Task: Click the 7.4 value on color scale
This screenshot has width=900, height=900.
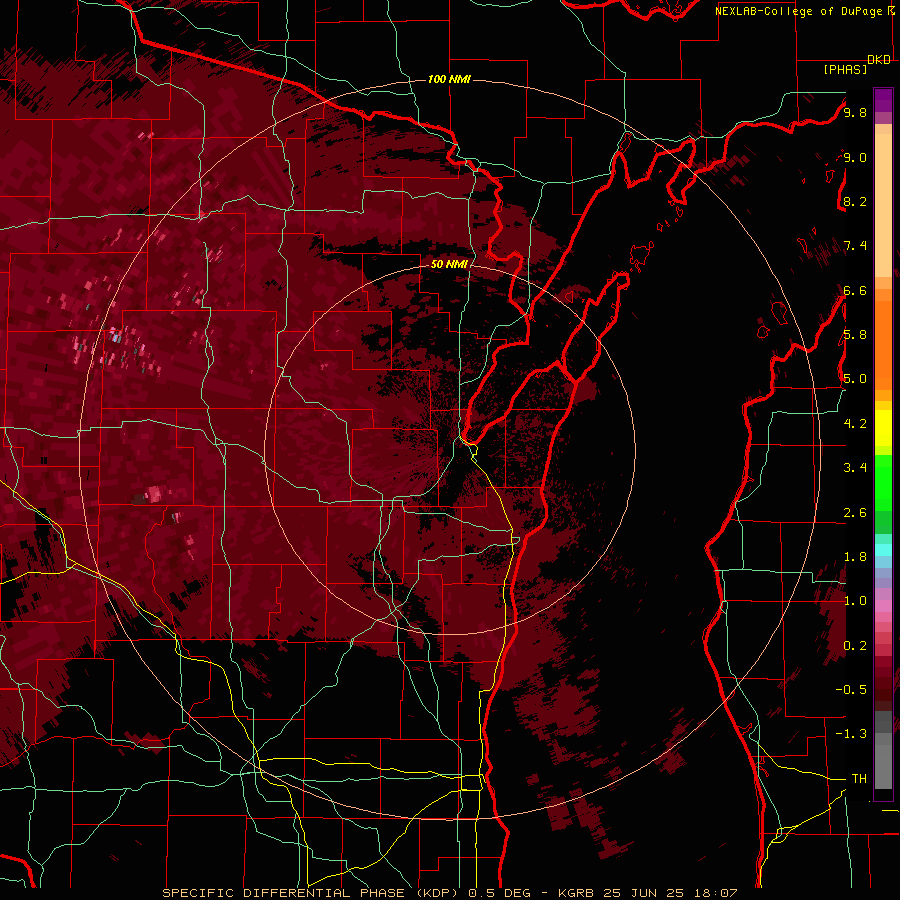Action: point(855,246)
